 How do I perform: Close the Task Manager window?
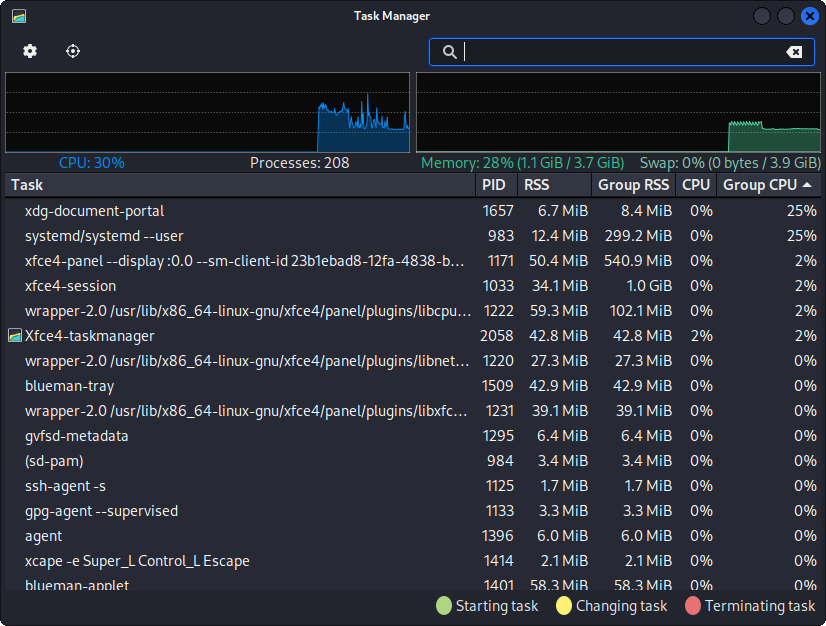pos(810,16)
